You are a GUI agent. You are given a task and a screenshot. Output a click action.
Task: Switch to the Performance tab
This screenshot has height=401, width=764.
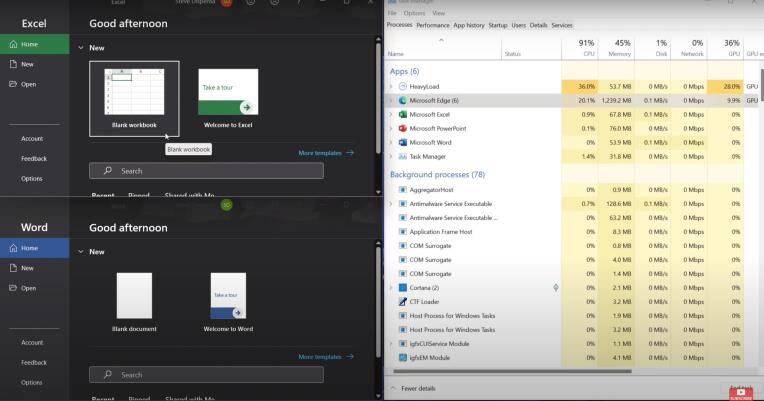point(433,25)
